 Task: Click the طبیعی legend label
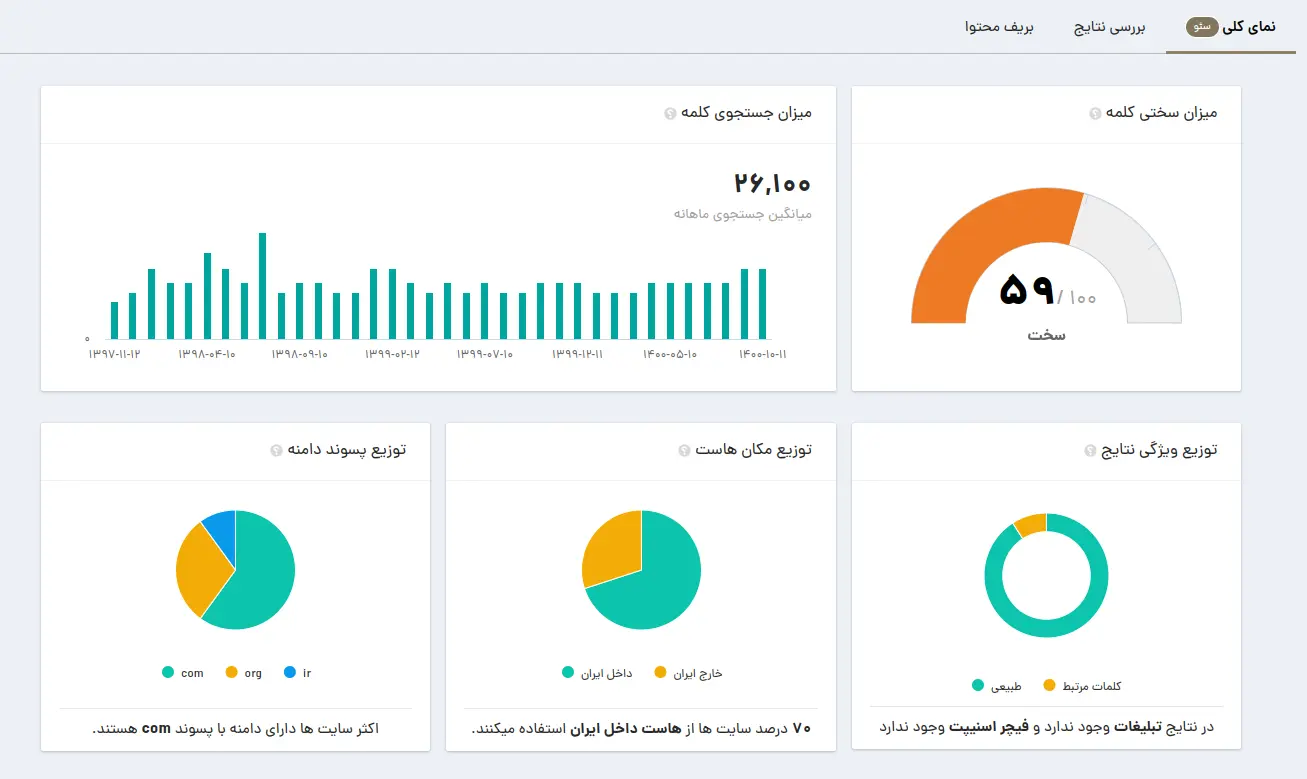click(1006, 686)
